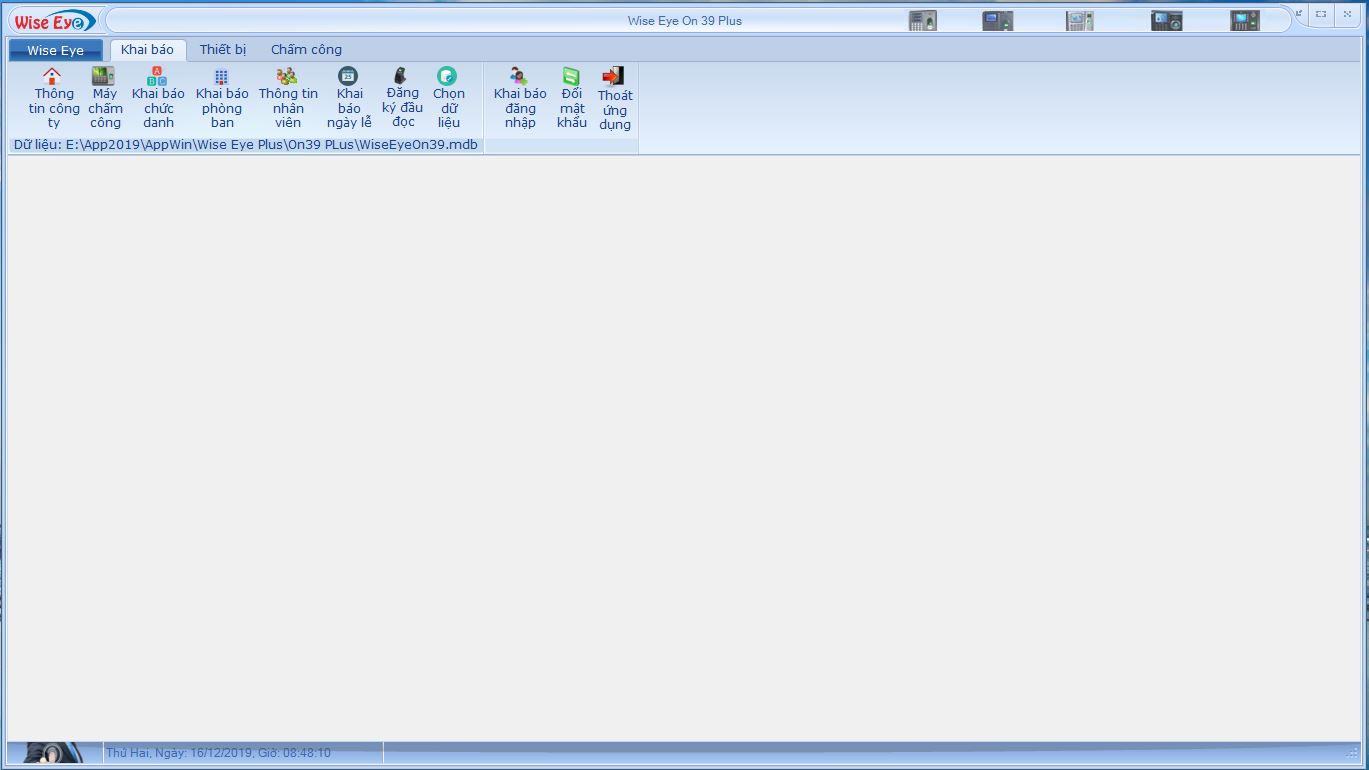Click the database path status label
The height and width of the screenshot is (770, 1369).
coord(245,145)
